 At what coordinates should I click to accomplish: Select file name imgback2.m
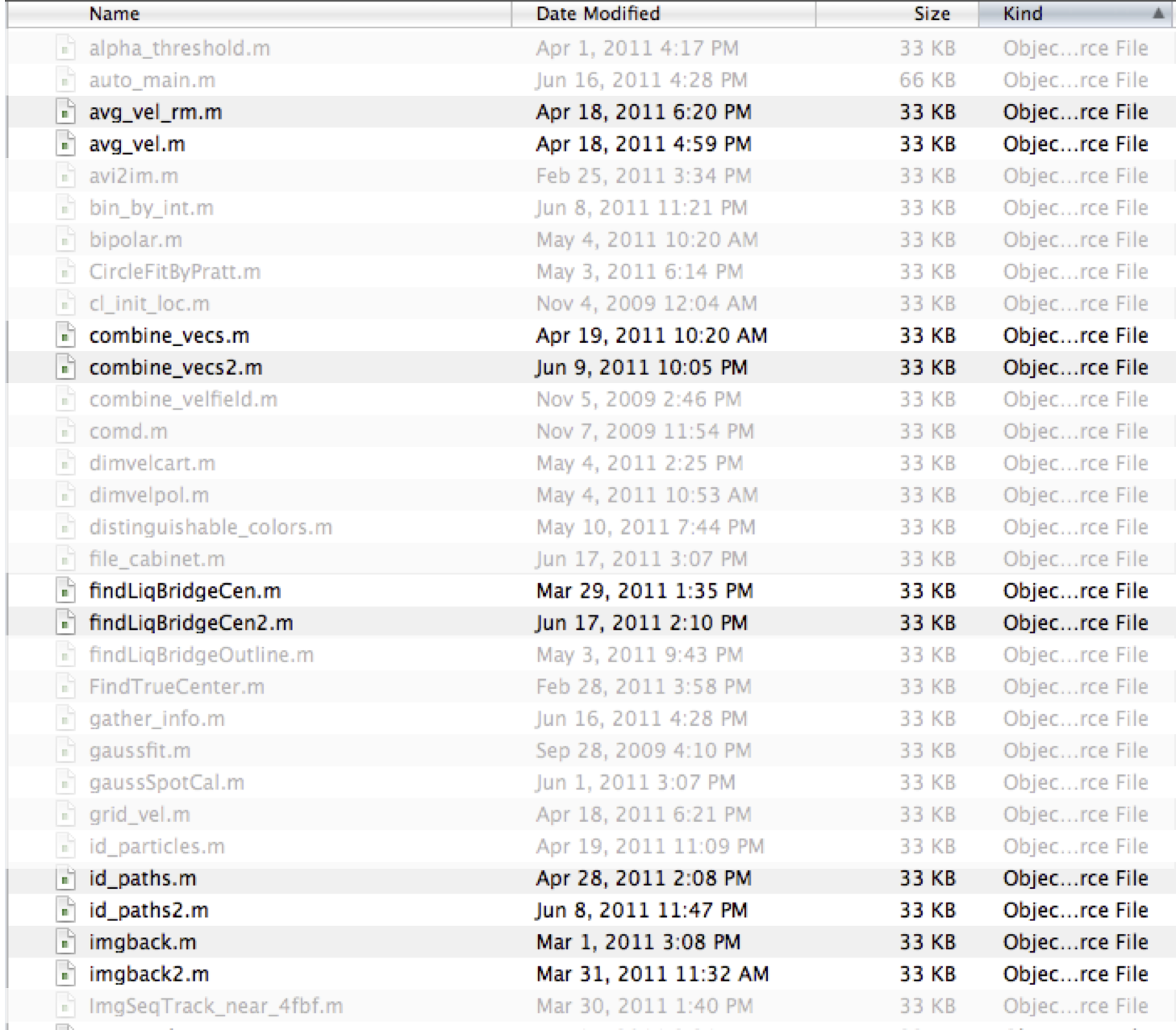point(149,974)
